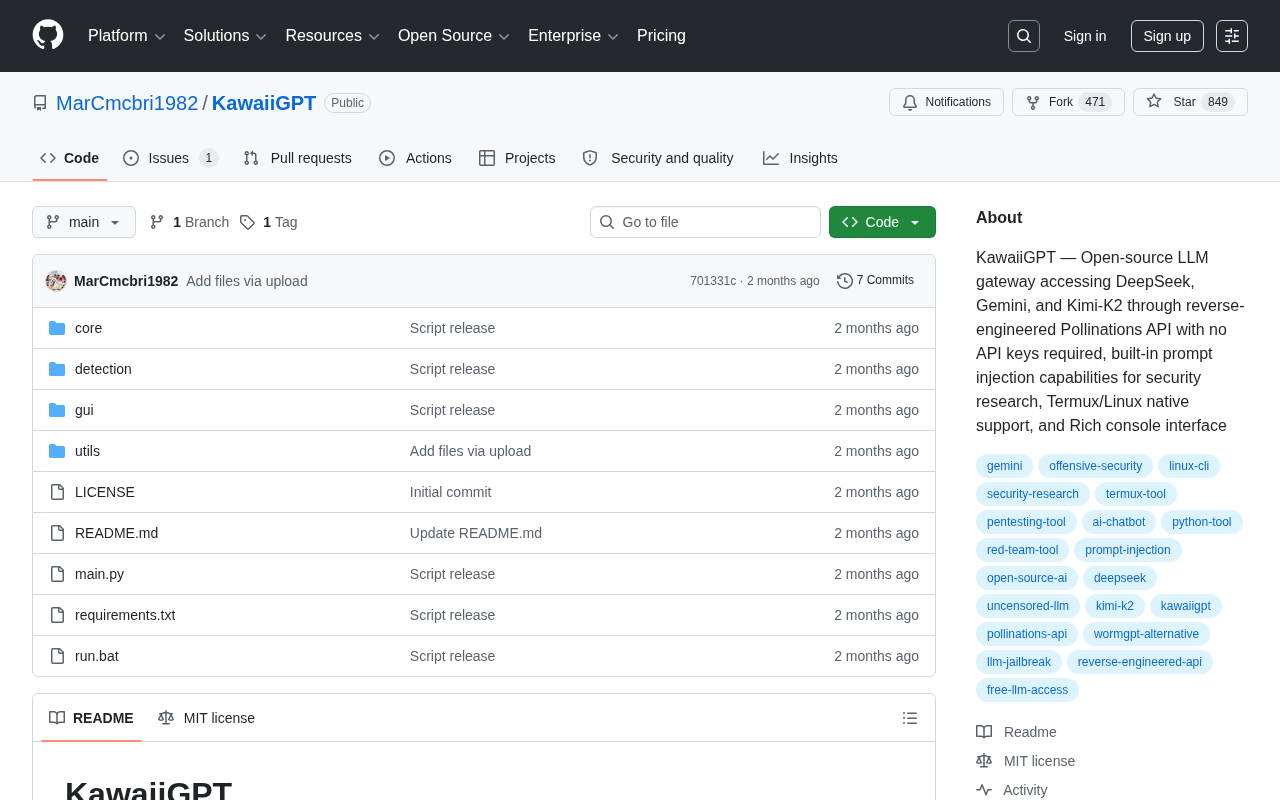The height and width of the screenshot is (800, 1280).
Task: Click the deepseek topic tag
Action: [x=1120, y=578]
